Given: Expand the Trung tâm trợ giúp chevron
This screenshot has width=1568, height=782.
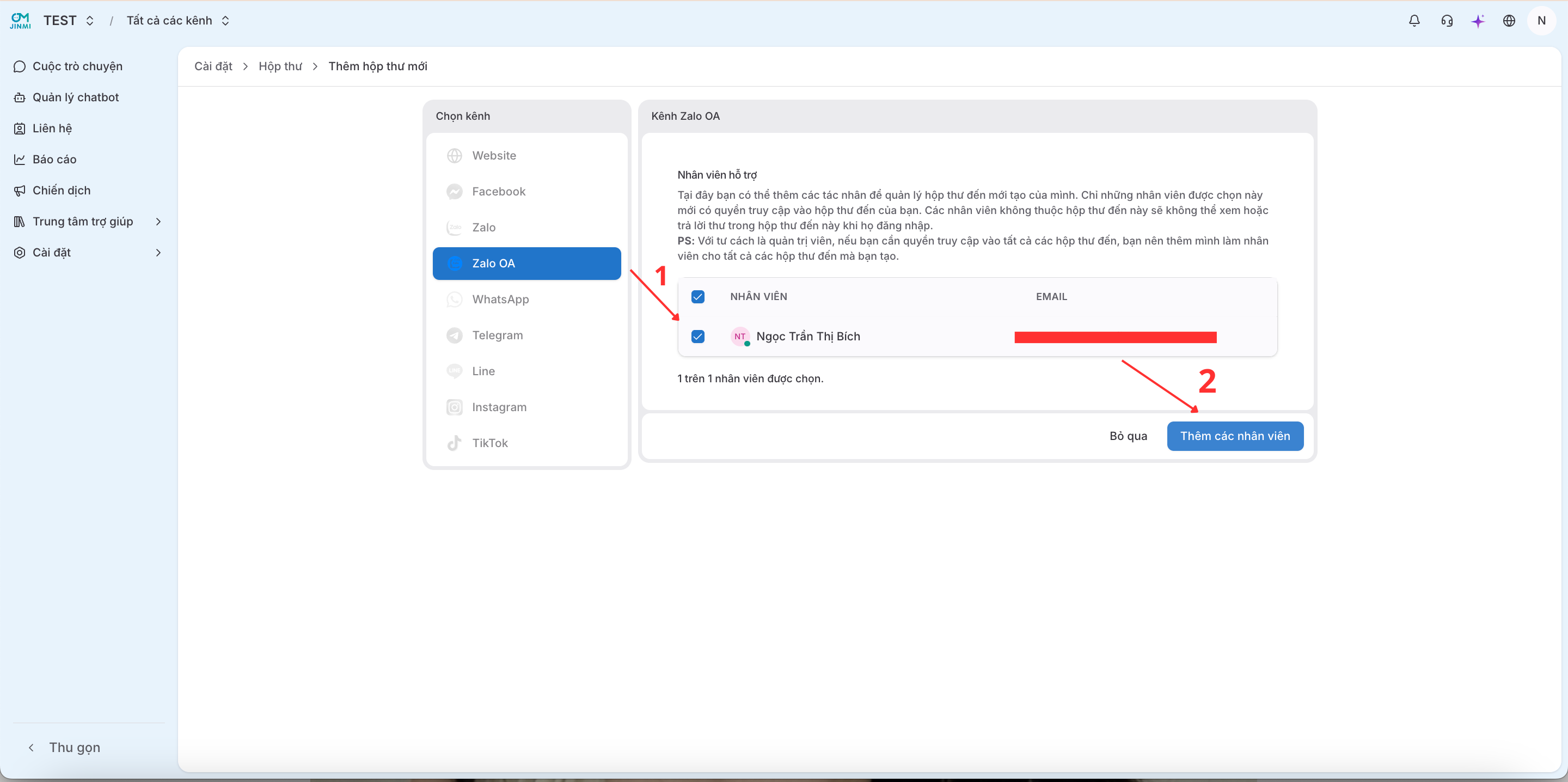Looking at the screenshot, I should pos(158,222).
